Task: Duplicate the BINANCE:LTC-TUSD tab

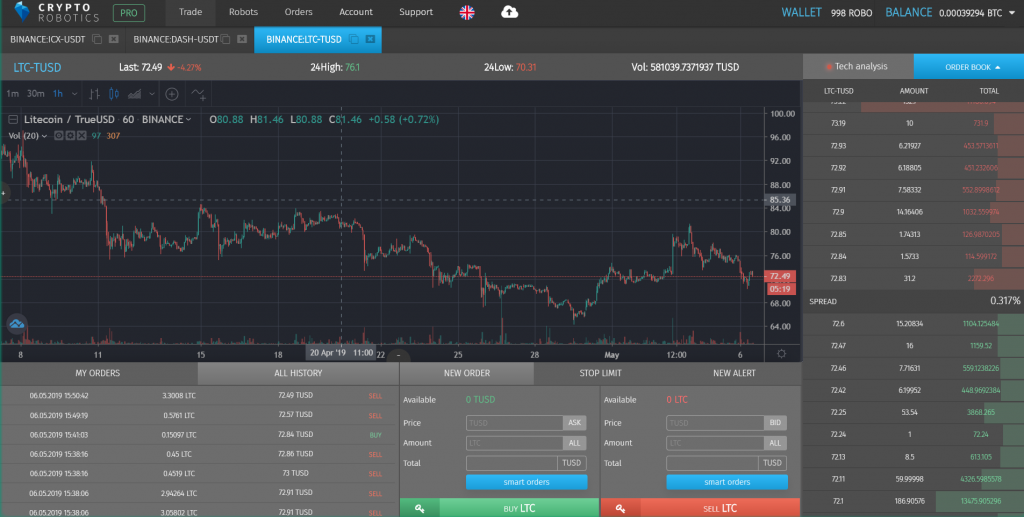Action: tap(354, 39)
